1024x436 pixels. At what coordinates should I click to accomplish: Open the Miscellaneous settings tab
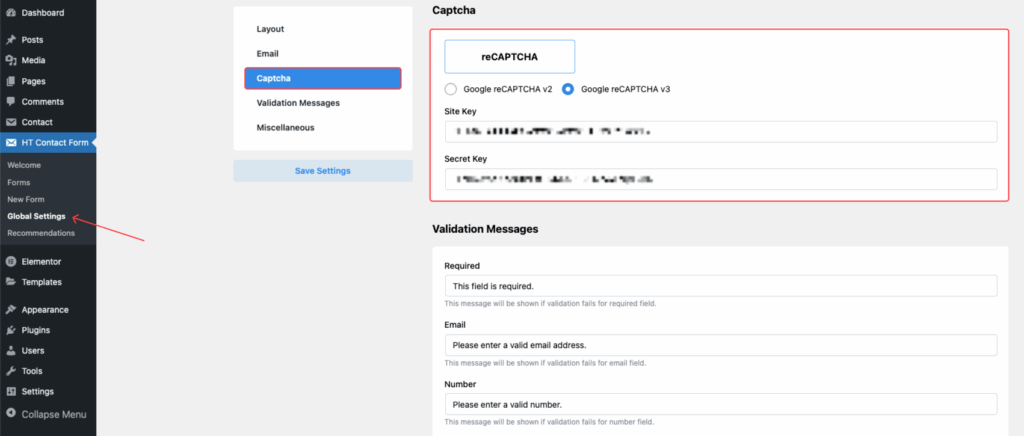coord(285,128)
